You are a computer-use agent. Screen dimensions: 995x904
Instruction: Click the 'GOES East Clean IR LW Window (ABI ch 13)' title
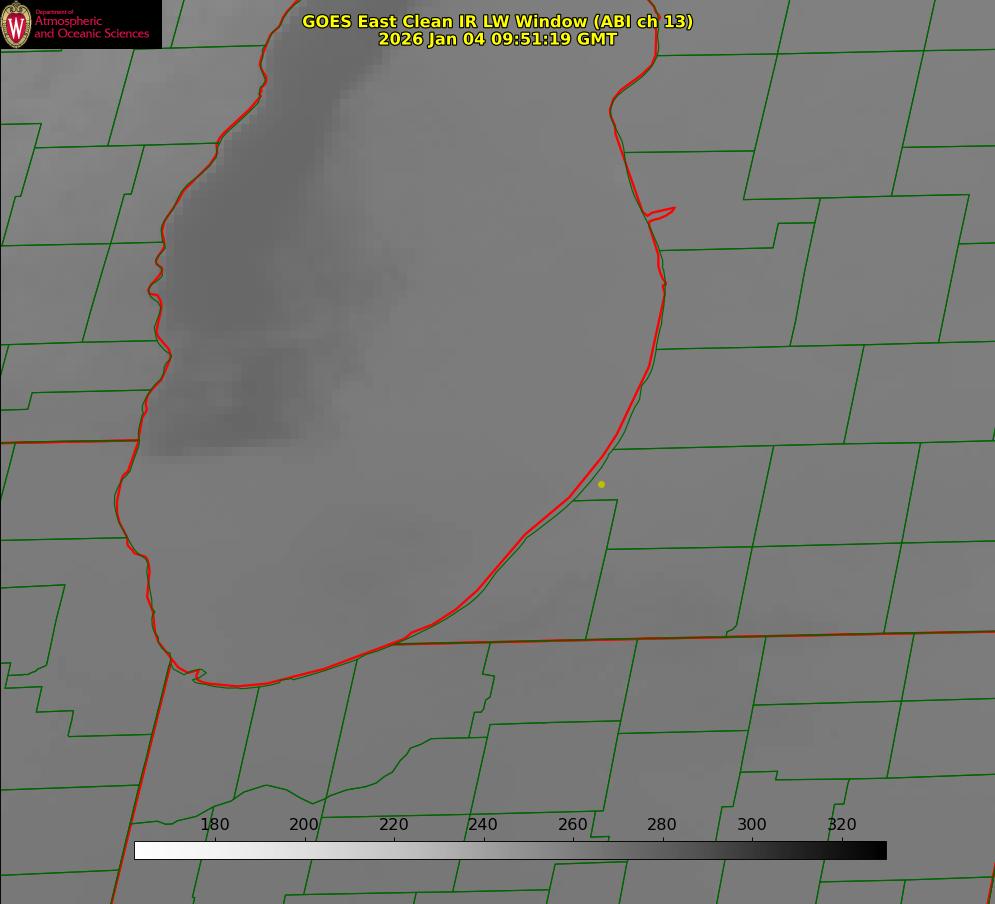[x=498, y=21]
